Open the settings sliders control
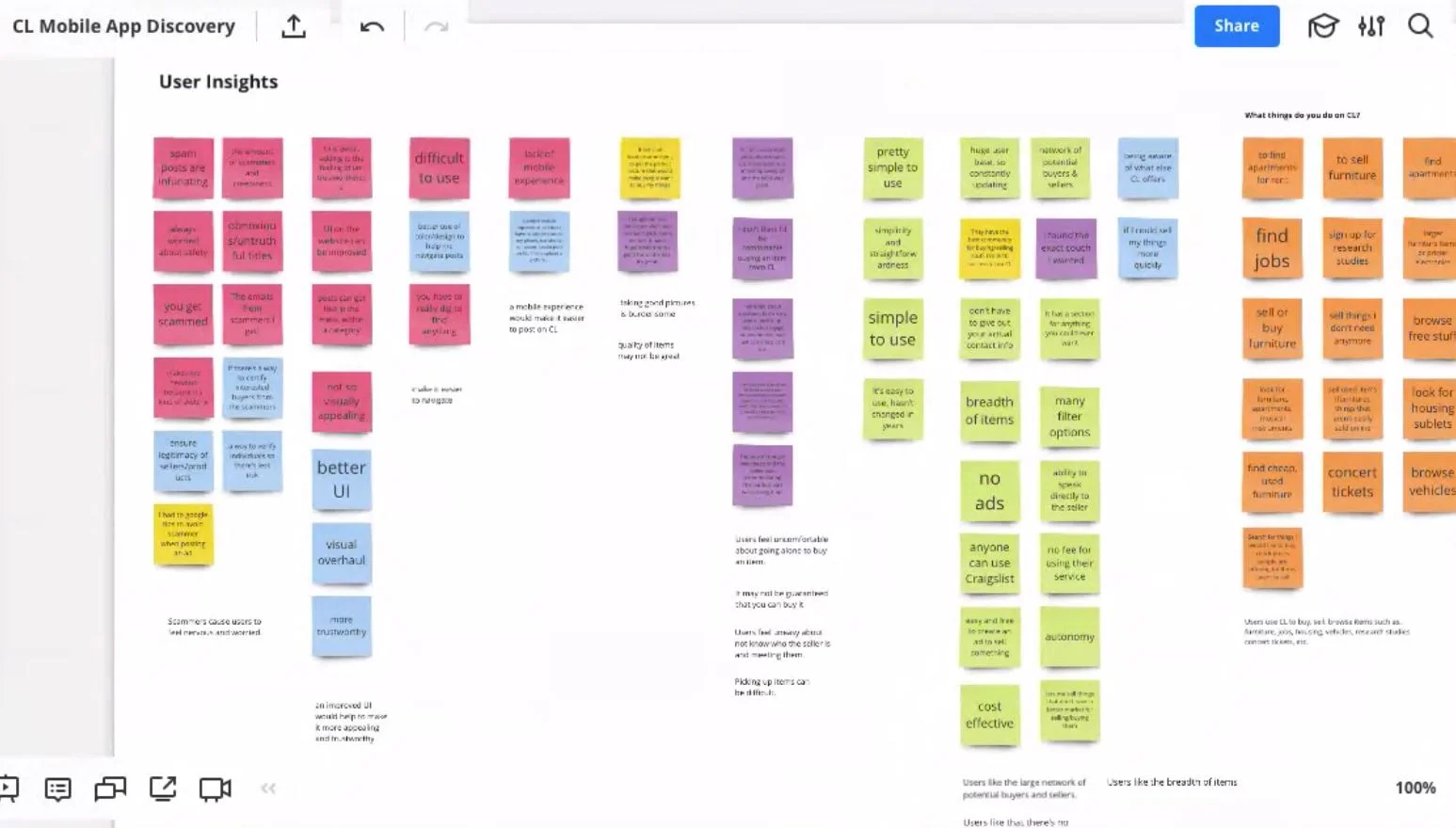1456x828 pixels. pyautogui.click(x=1370, y=26)
